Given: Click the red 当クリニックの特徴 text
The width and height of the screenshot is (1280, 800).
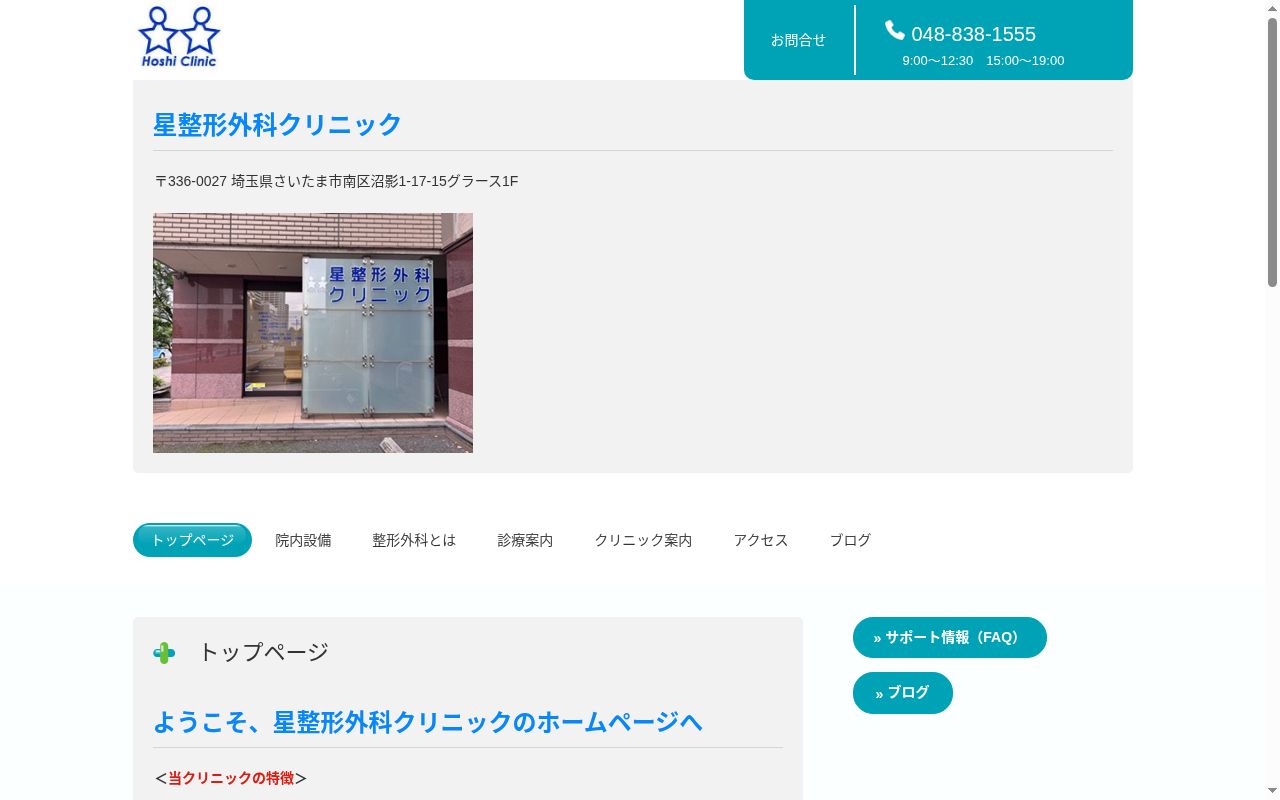Looking at the screenshot, I should [231, 778].
